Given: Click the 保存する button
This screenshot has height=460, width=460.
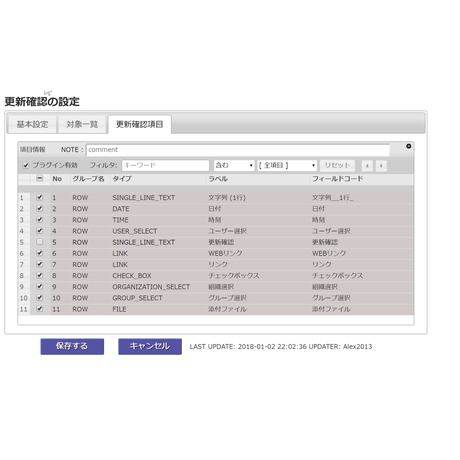Looking at the screenshot, I should (x=72, y=346).
